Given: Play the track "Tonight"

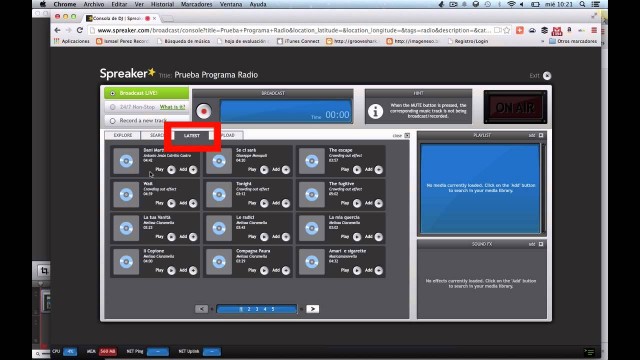Looking at the screenshot, I should [264, 203].
